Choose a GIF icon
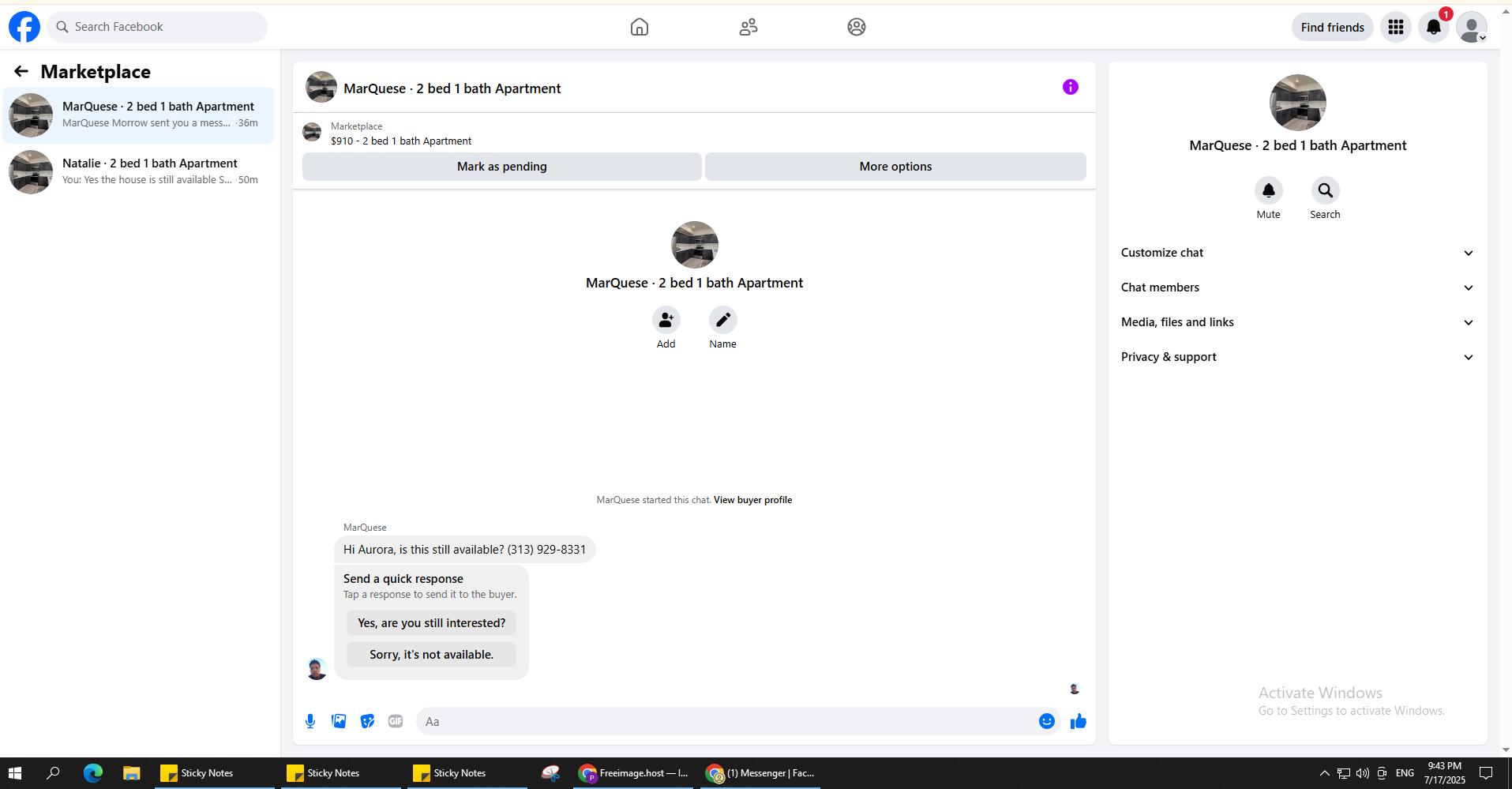Screen dimensions: 1512x789 (396, 721)
